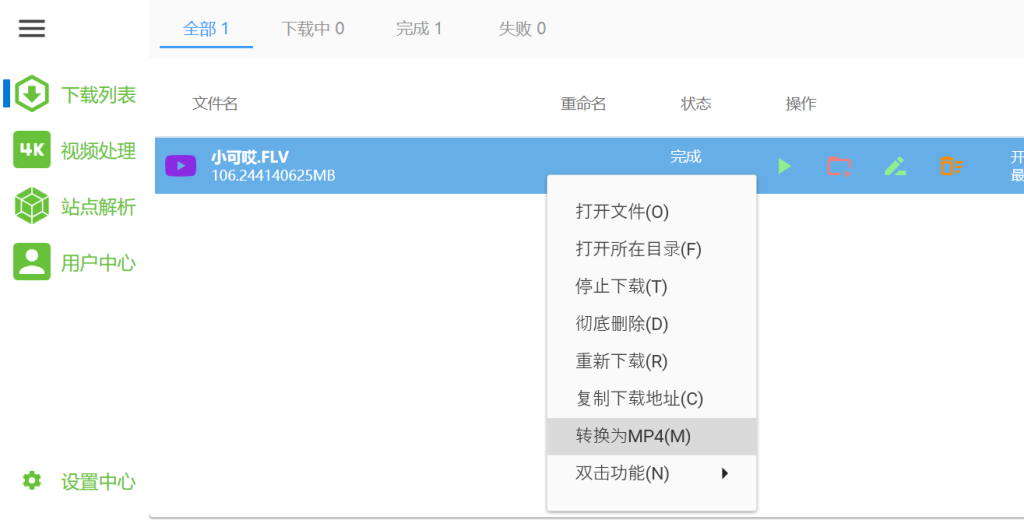Open 设置中心 in sidebar
The height and width of the screenshot is (520, 1024).
coord(99,482)
